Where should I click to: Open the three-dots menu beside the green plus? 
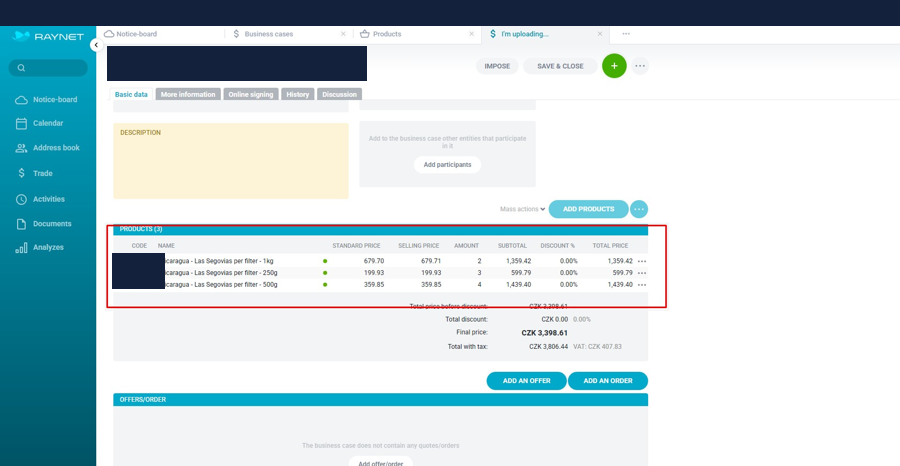point(640,66)
